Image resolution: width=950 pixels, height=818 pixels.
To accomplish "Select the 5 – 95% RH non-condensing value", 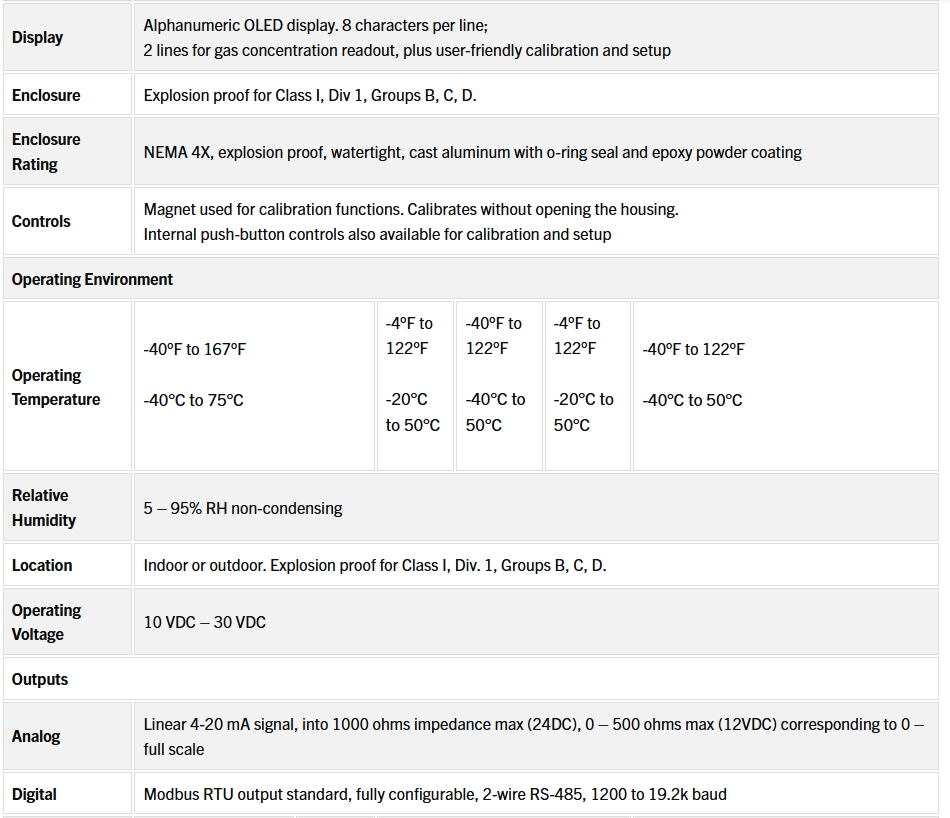I will pos(243,508).
